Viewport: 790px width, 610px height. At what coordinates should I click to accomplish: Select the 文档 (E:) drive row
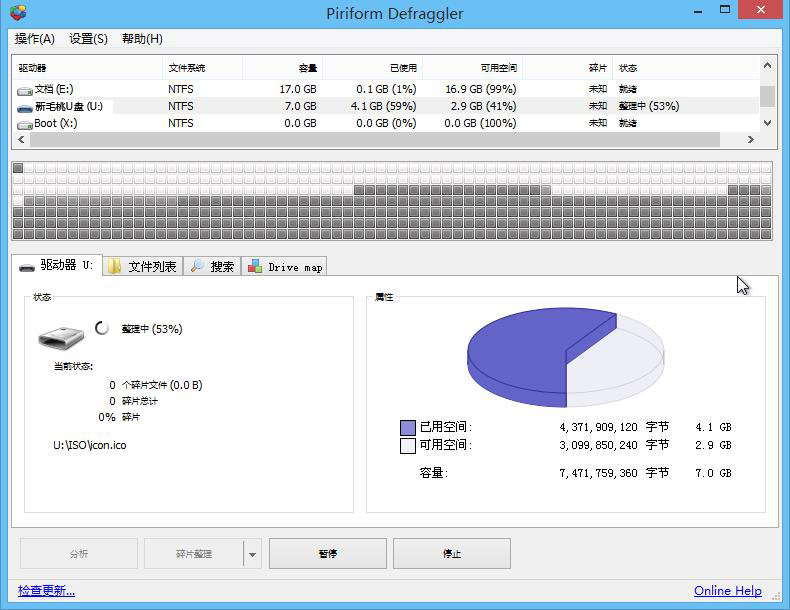(386, 89)
